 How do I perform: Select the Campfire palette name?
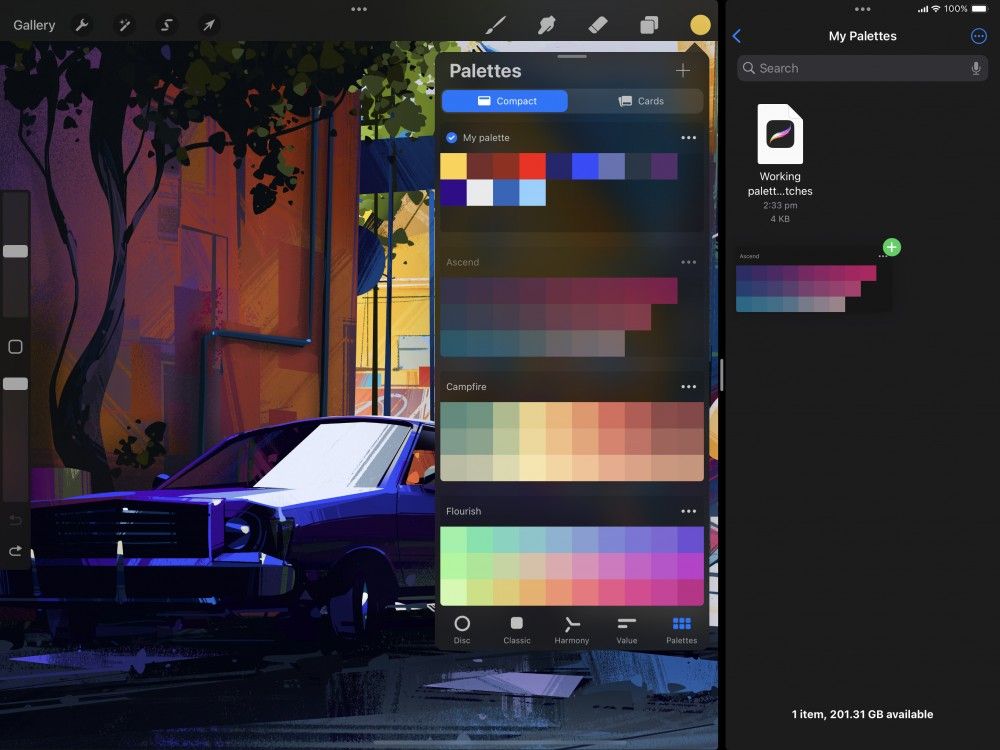pyautogui.click(x=466, y=386)
